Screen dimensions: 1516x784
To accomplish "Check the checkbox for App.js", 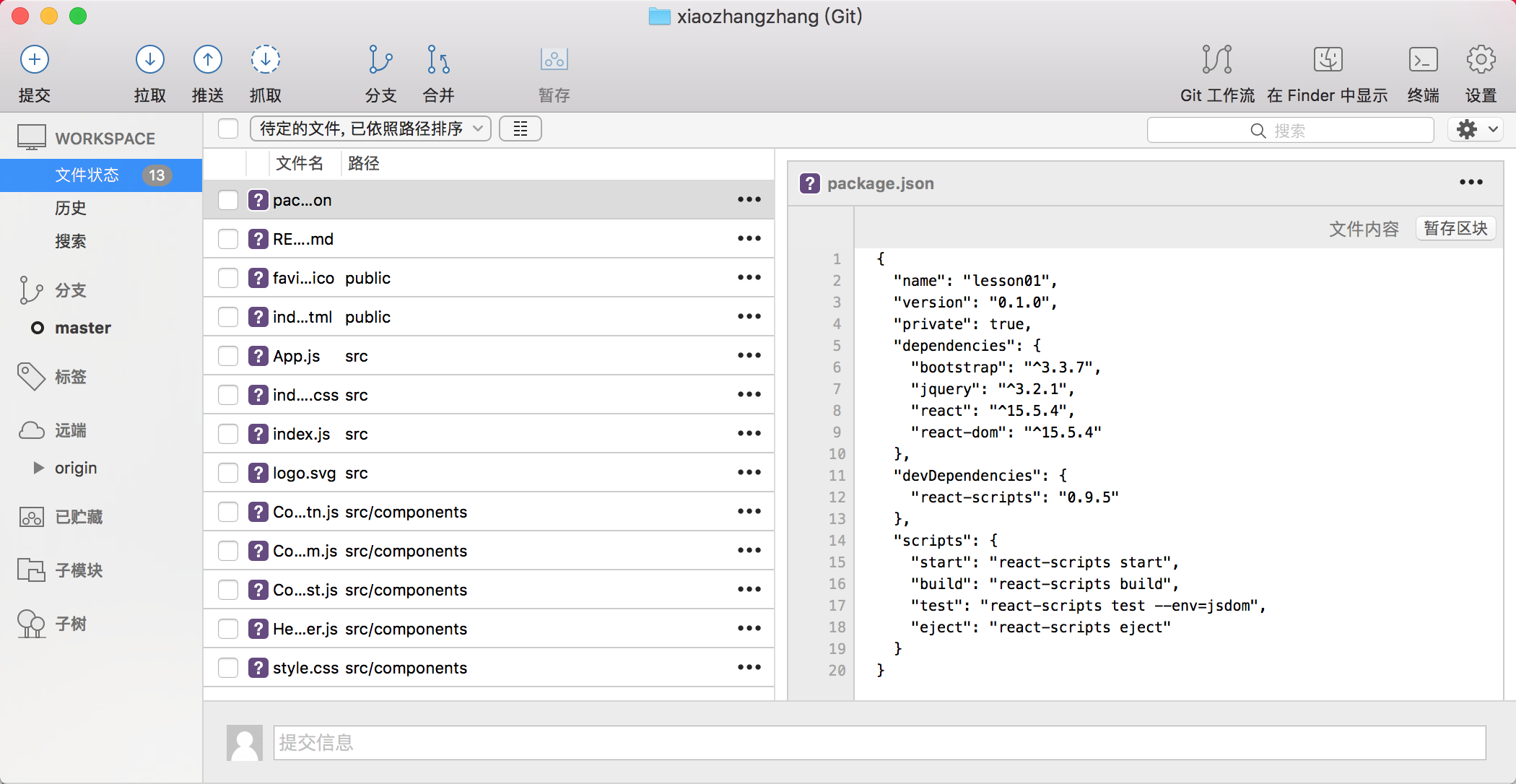I will [228, 356].
